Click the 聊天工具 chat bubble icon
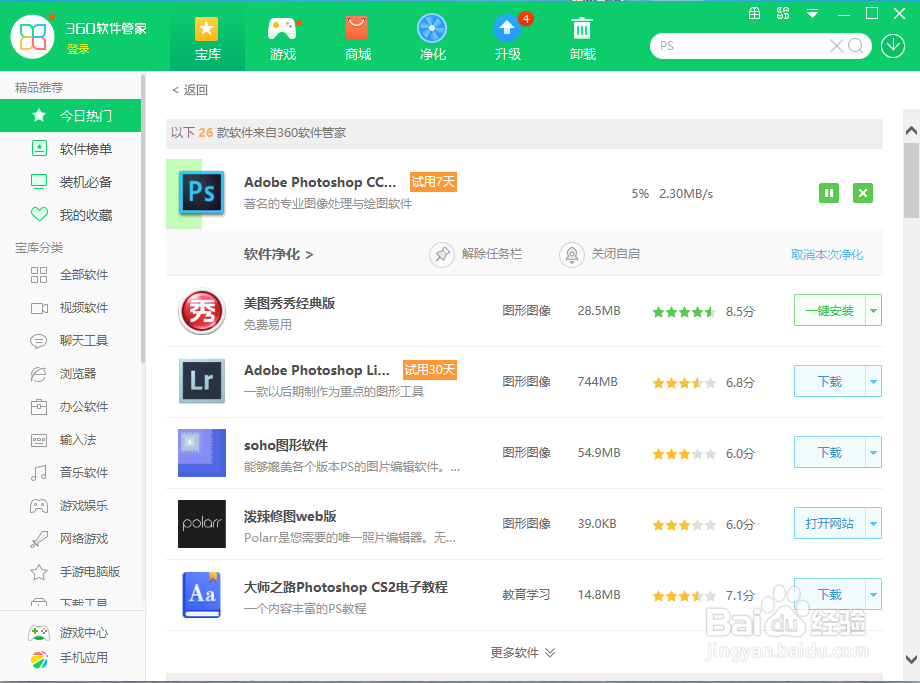This screenshot has width=920, height=683. click(39, 341)
